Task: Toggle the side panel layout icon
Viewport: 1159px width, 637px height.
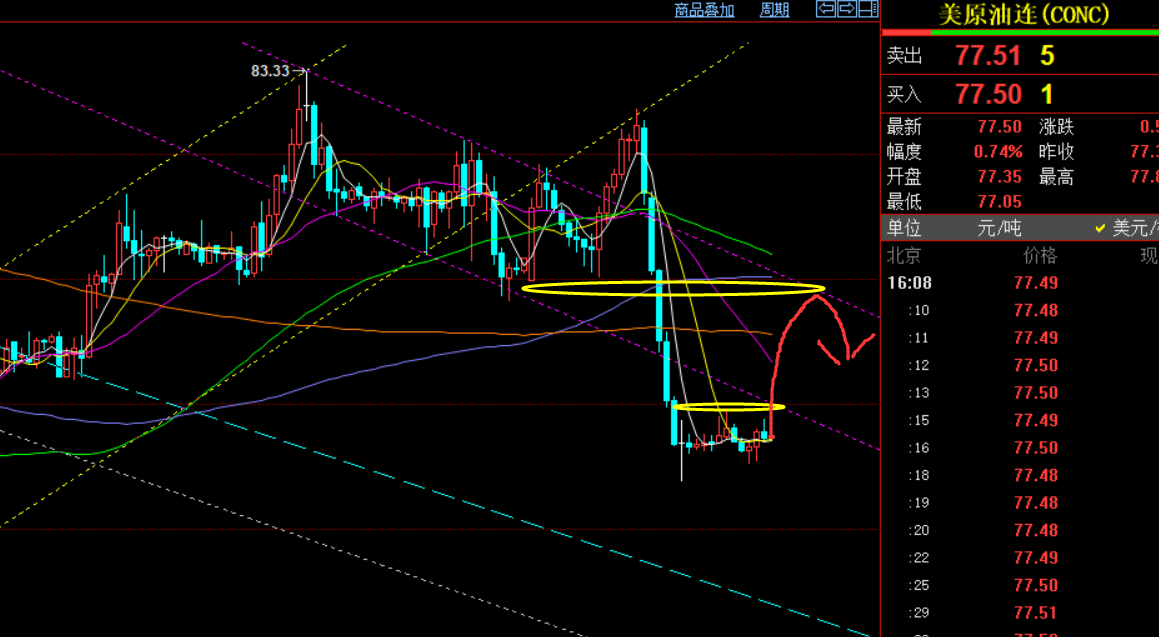Action: 866,9
